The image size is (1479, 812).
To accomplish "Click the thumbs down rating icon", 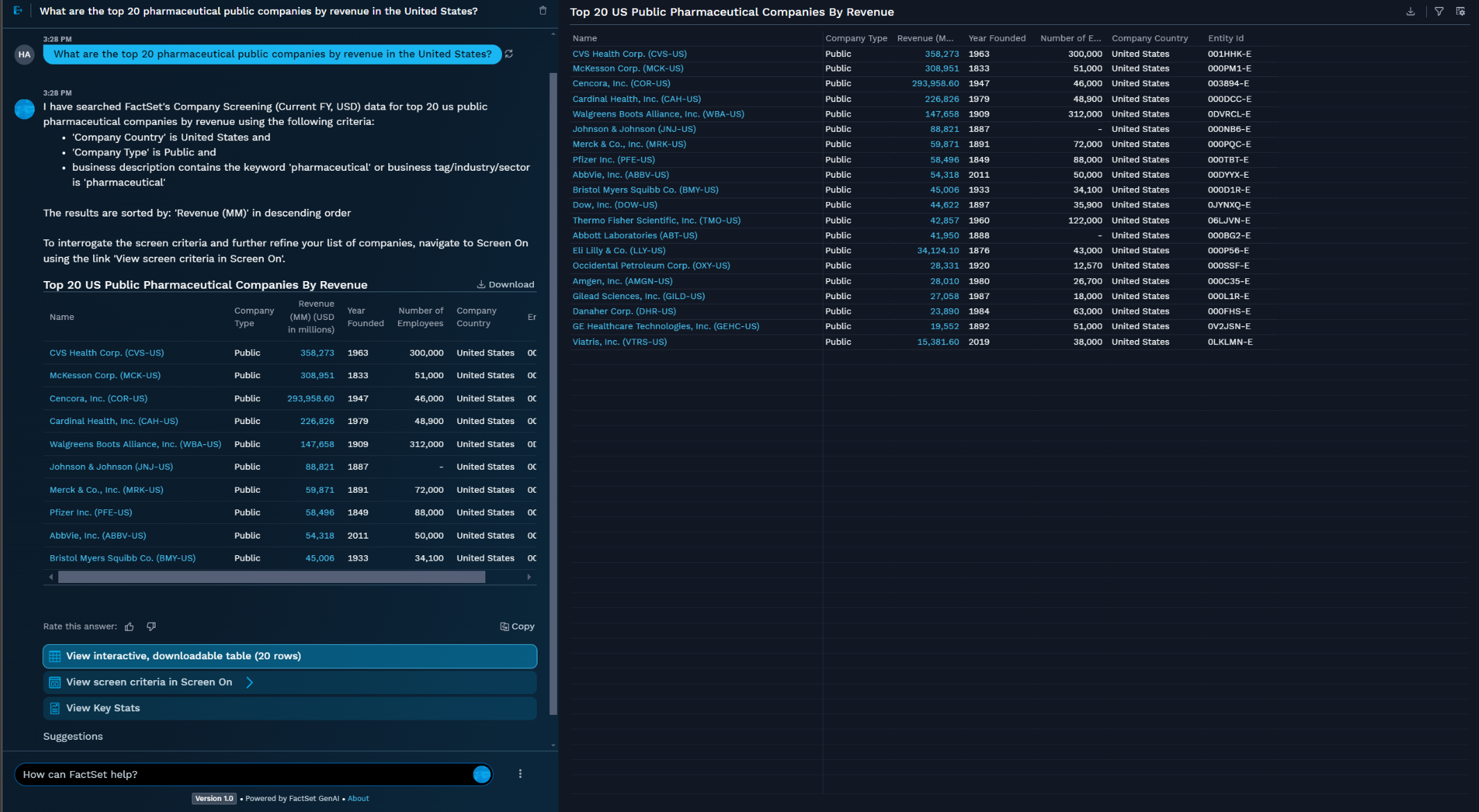I will 151,627.
